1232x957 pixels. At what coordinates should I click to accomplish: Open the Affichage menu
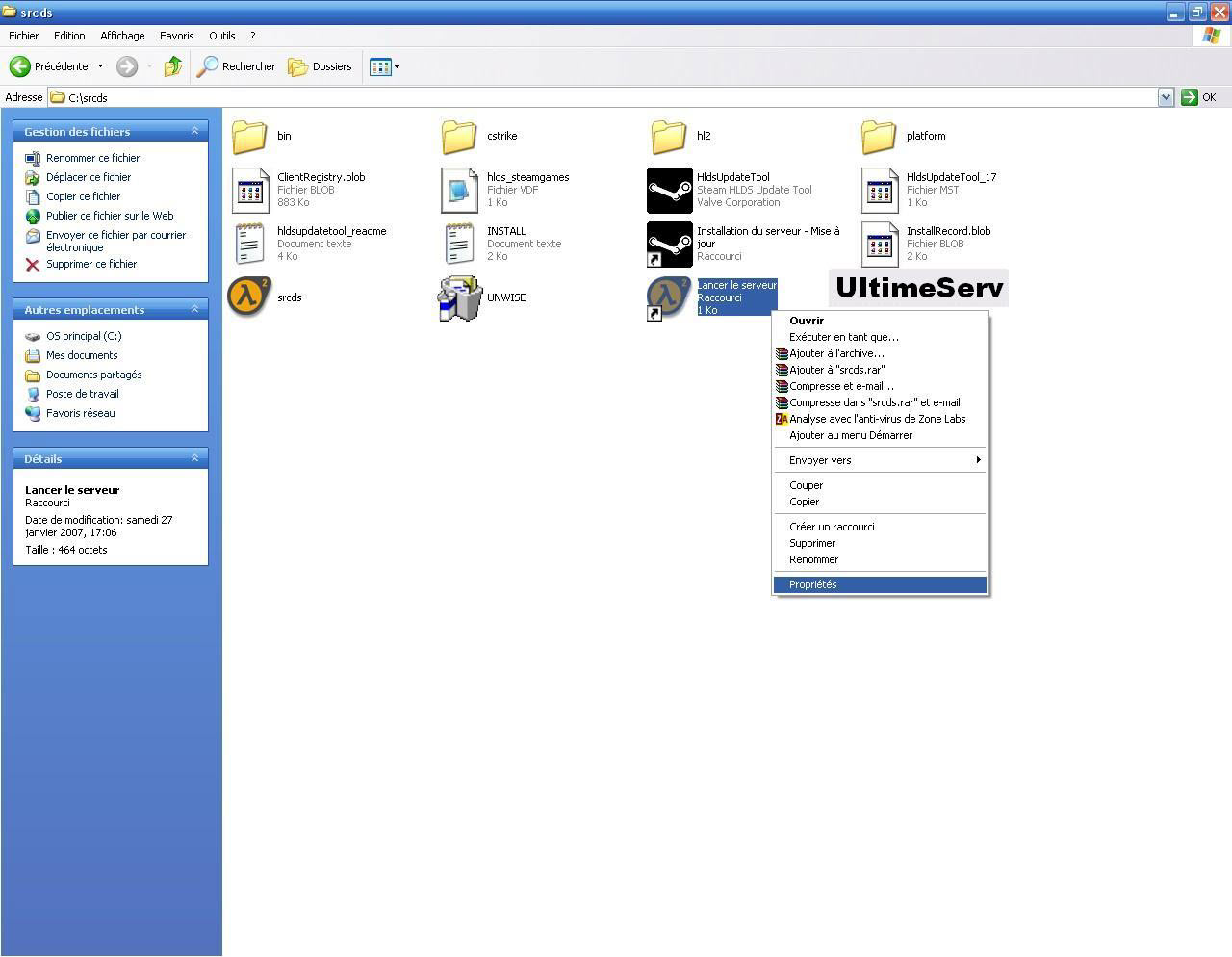(122, 36)
